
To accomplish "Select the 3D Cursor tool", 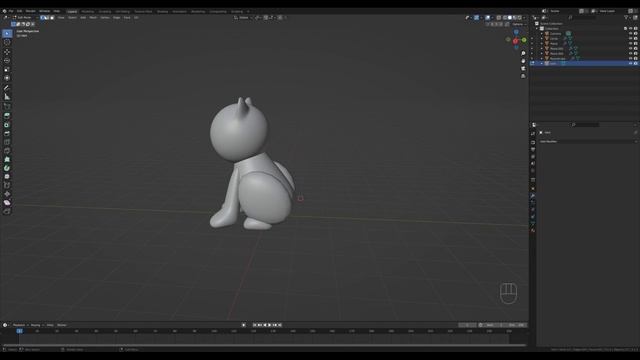I will (7, 42).
